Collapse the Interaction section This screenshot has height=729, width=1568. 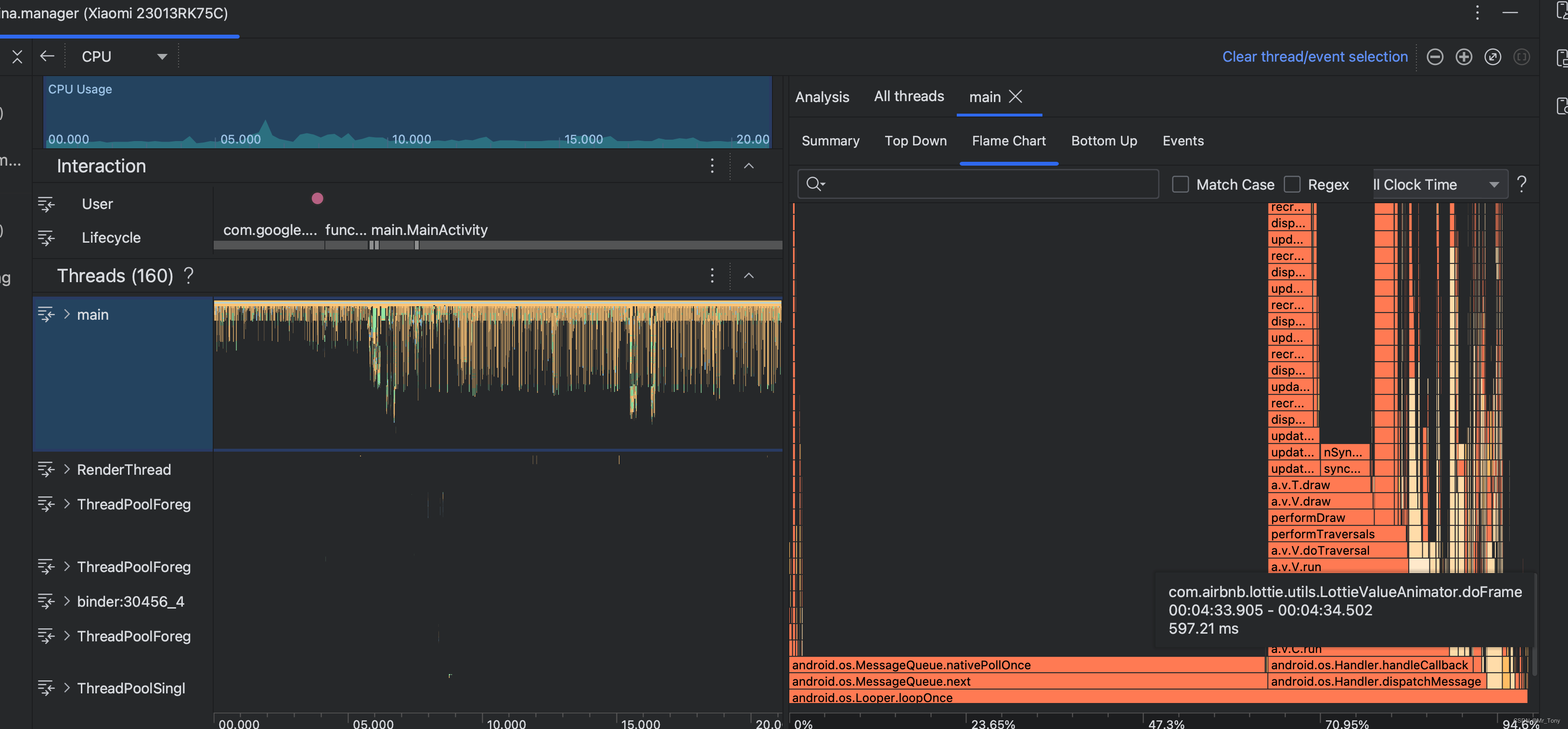(x=749, y=166)
